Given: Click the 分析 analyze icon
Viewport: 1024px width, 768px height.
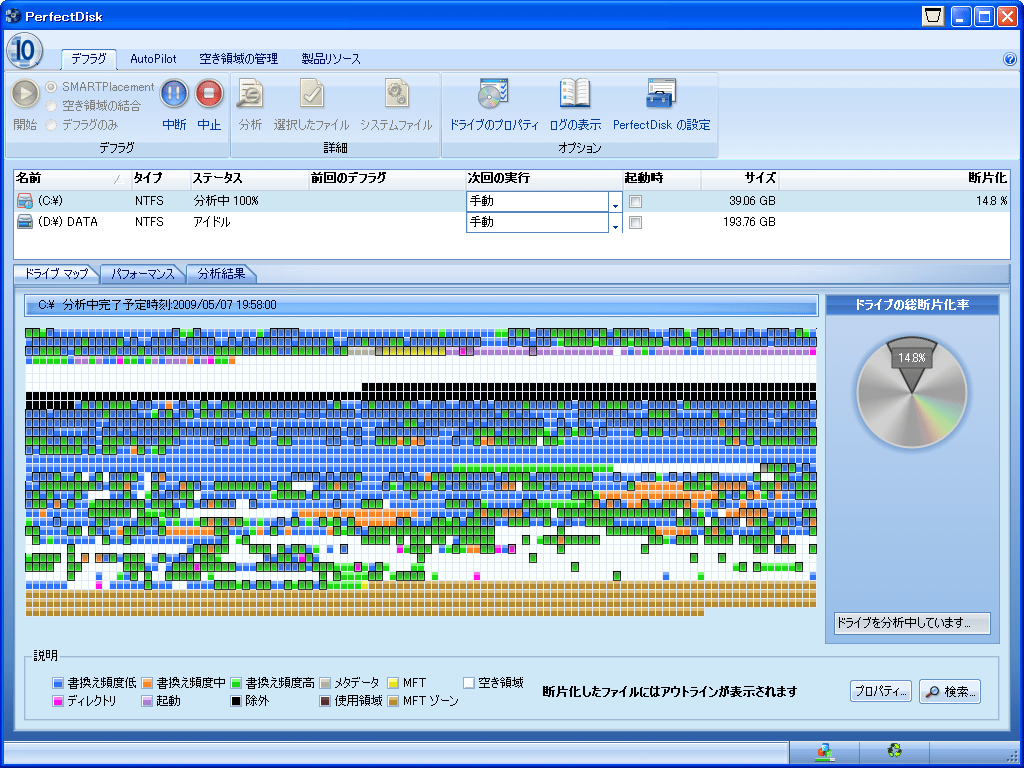Looking at the screenshot, I should pos(250,93).
